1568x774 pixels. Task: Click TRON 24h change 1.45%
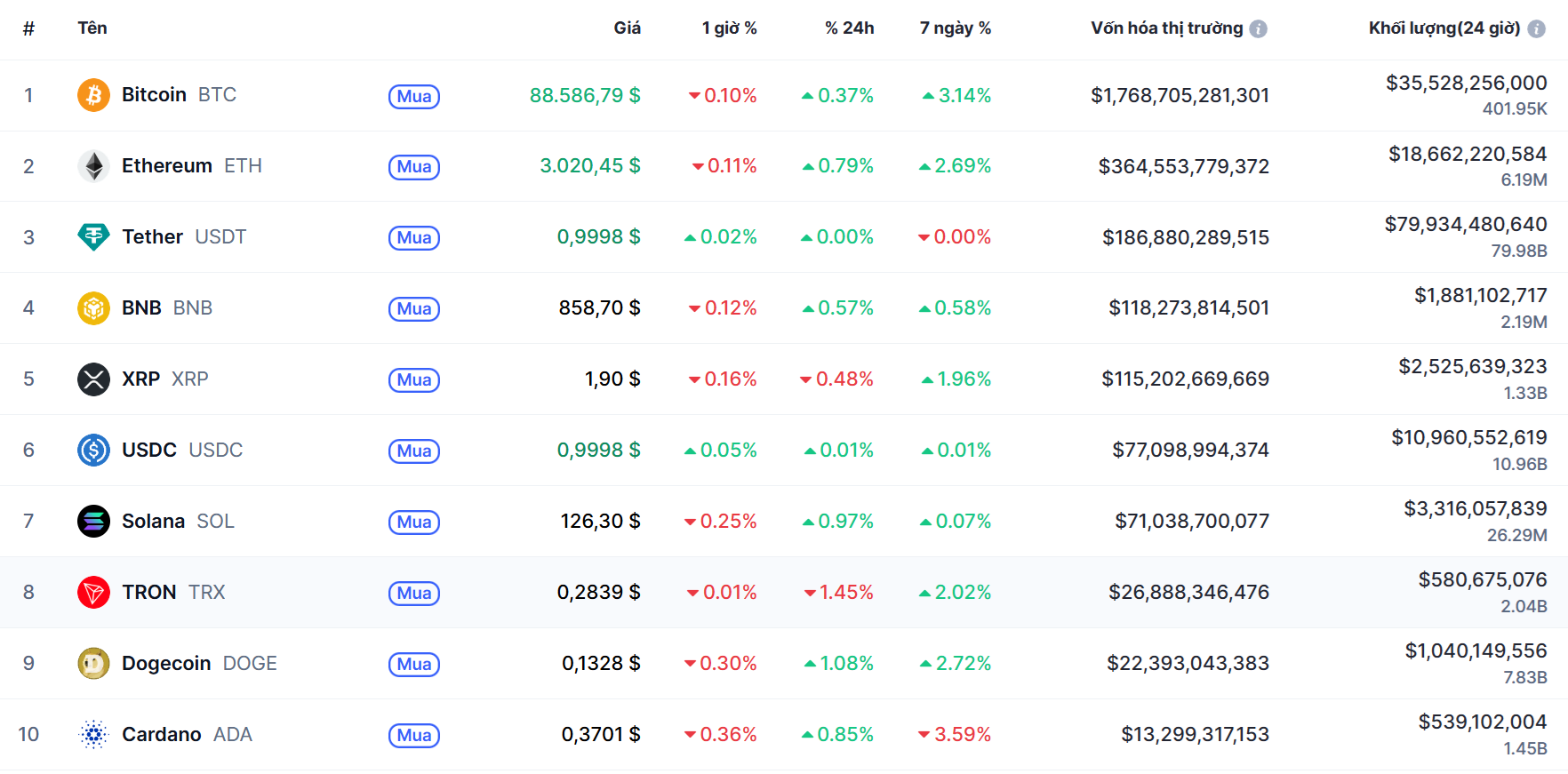click(x=839, y=593)
